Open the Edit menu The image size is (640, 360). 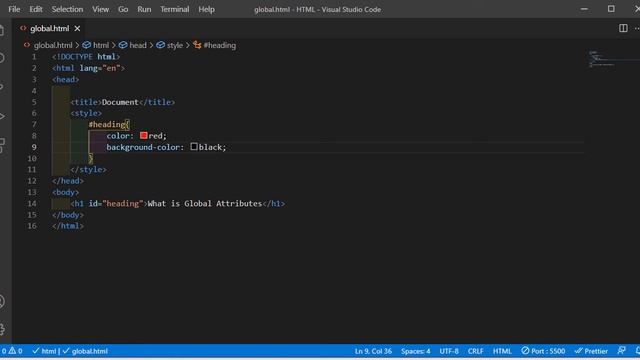pyautogui.click(x=36, y=9)
